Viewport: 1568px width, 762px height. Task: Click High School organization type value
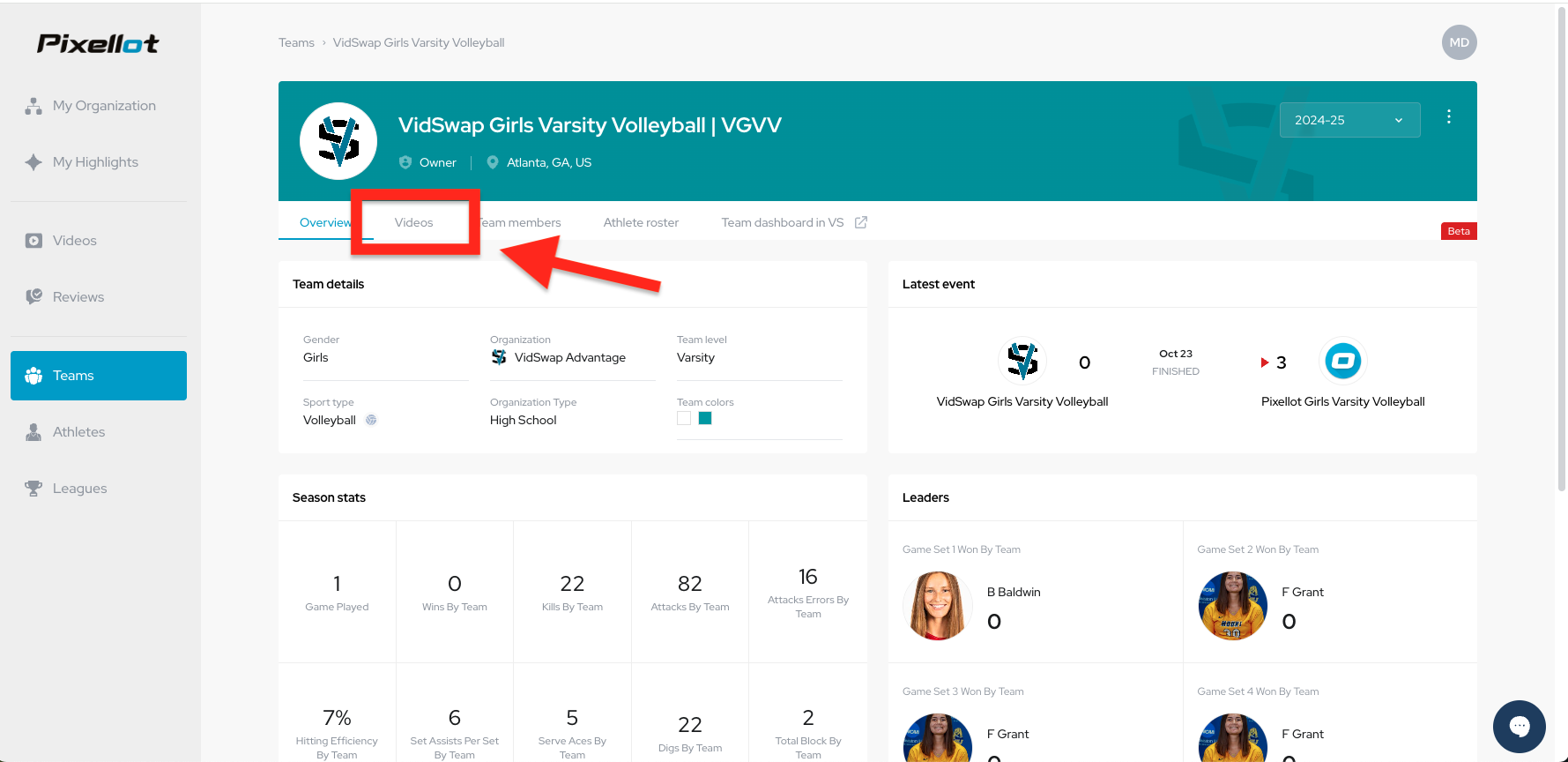coord(524,420)
